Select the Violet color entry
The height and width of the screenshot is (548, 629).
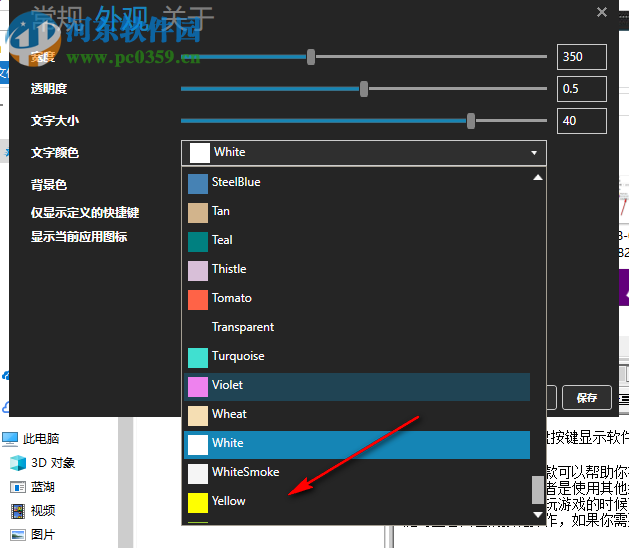coord(357,386)
